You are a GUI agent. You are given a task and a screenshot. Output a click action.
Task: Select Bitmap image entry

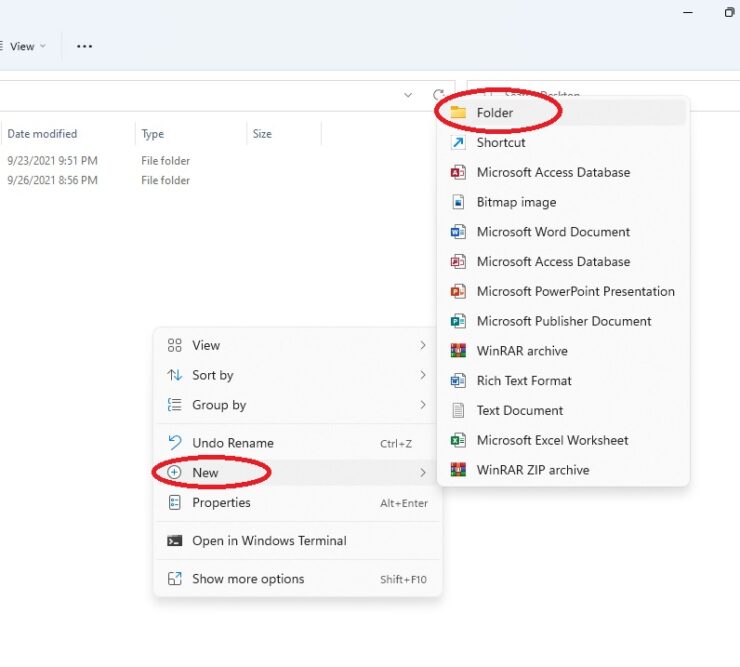(x=562, y=202)
